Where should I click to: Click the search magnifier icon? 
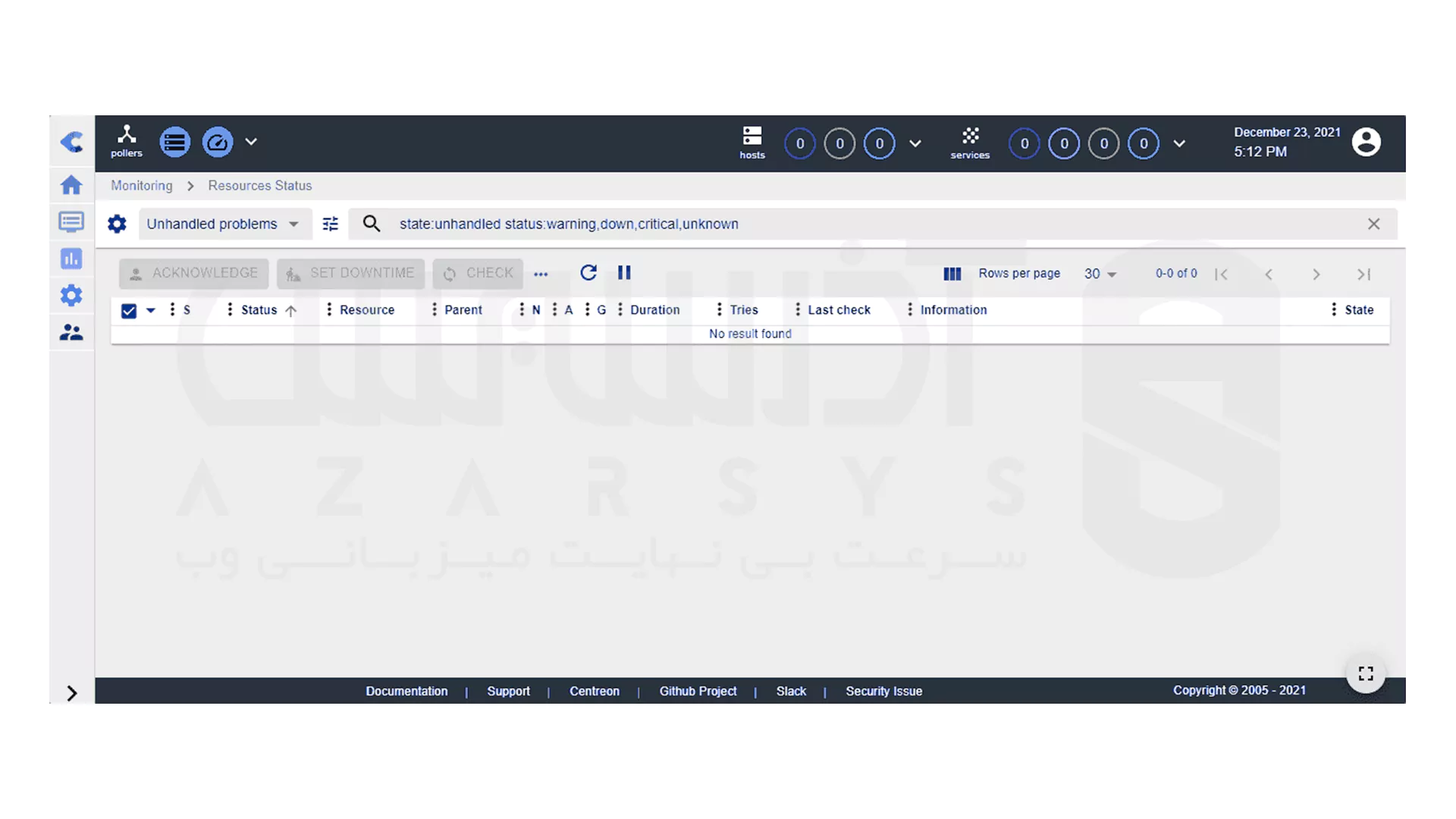[372, 224]
